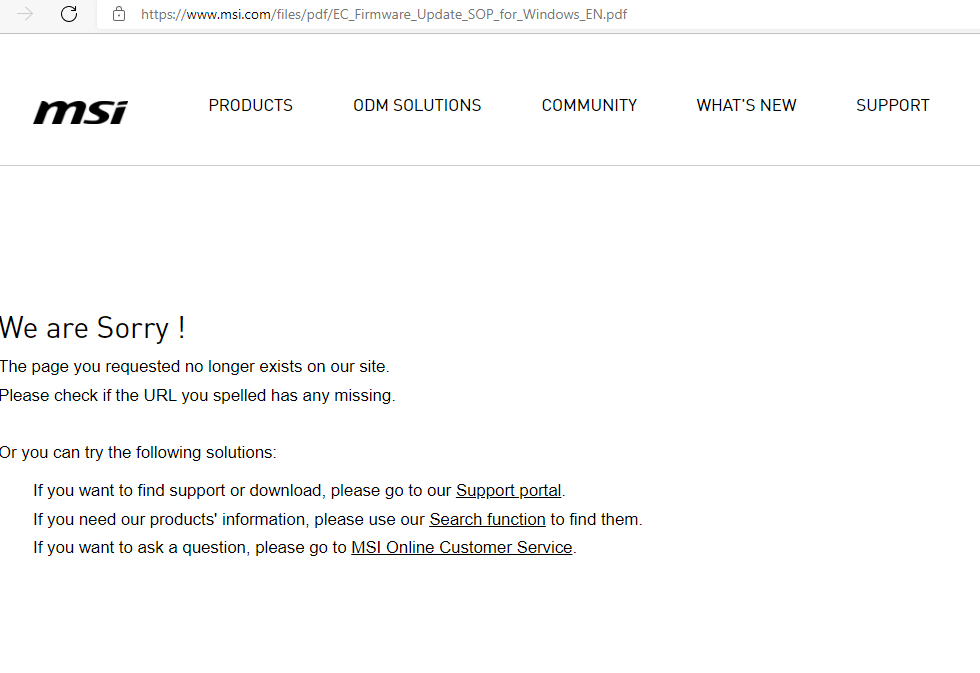Click the 'We are Sorry !' heading
Viewport: 980px width, 673px height.
(x=92, y=328)
